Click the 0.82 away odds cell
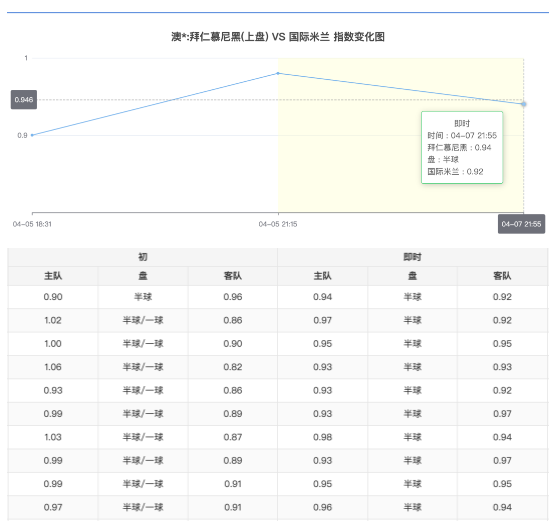The image size is (558, 531). point(233,367)
